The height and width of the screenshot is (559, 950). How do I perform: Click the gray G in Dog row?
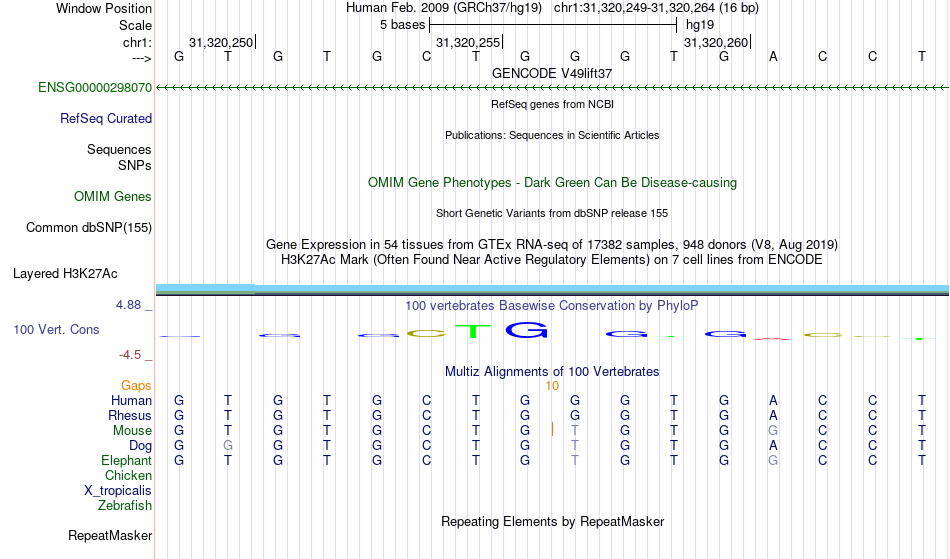click(x=228, y=446)
